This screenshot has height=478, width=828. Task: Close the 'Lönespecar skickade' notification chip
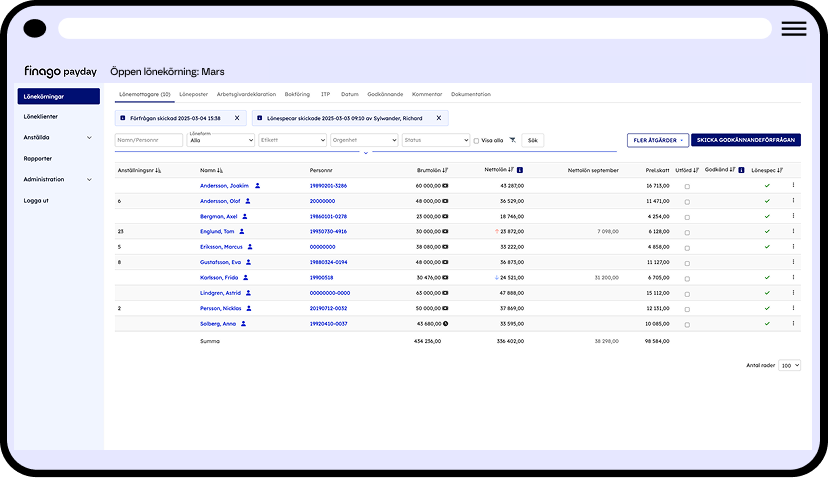438,118
